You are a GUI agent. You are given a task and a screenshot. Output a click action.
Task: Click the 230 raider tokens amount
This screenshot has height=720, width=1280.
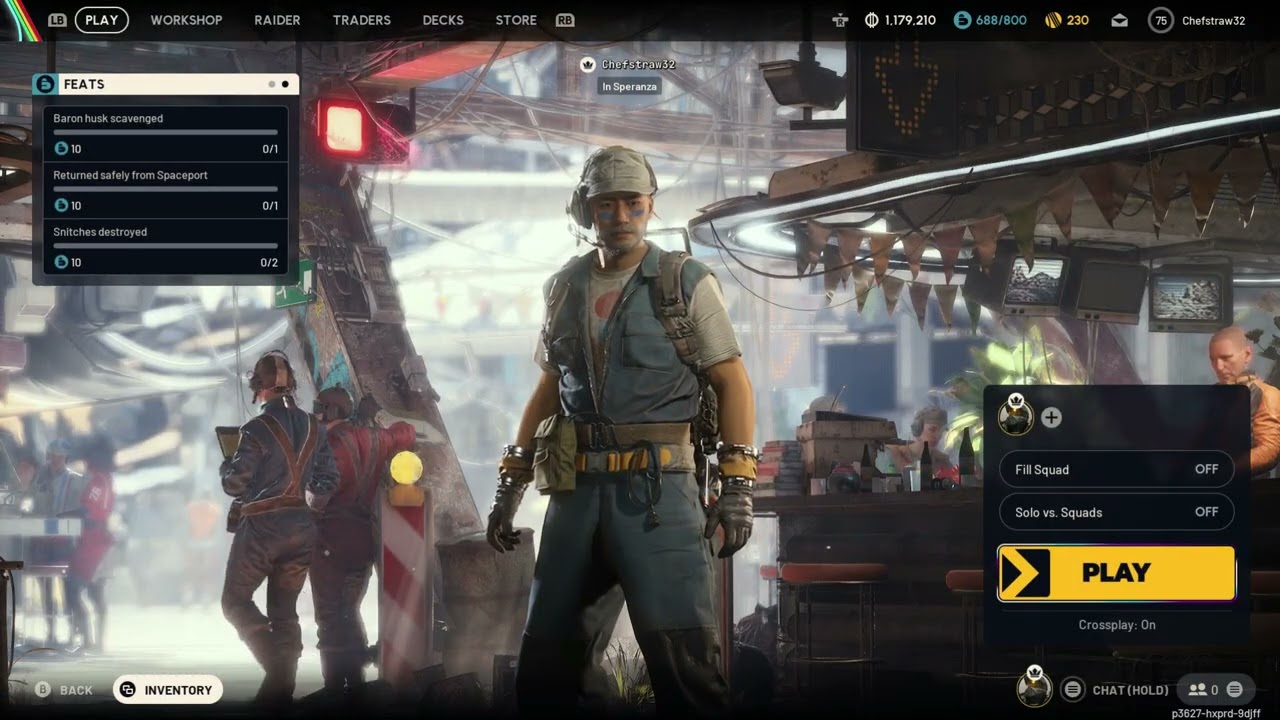1077,20
